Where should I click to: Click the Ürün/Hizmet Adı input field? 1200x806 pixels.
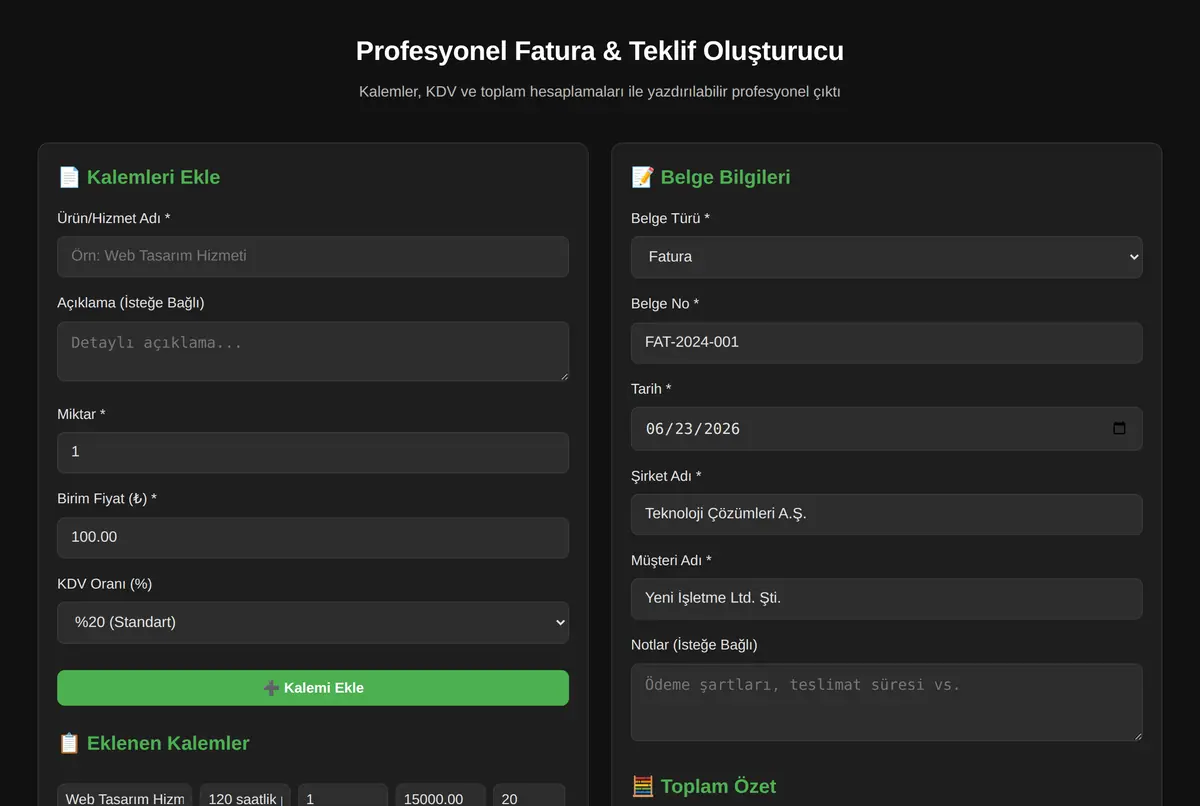coord(313,256)
